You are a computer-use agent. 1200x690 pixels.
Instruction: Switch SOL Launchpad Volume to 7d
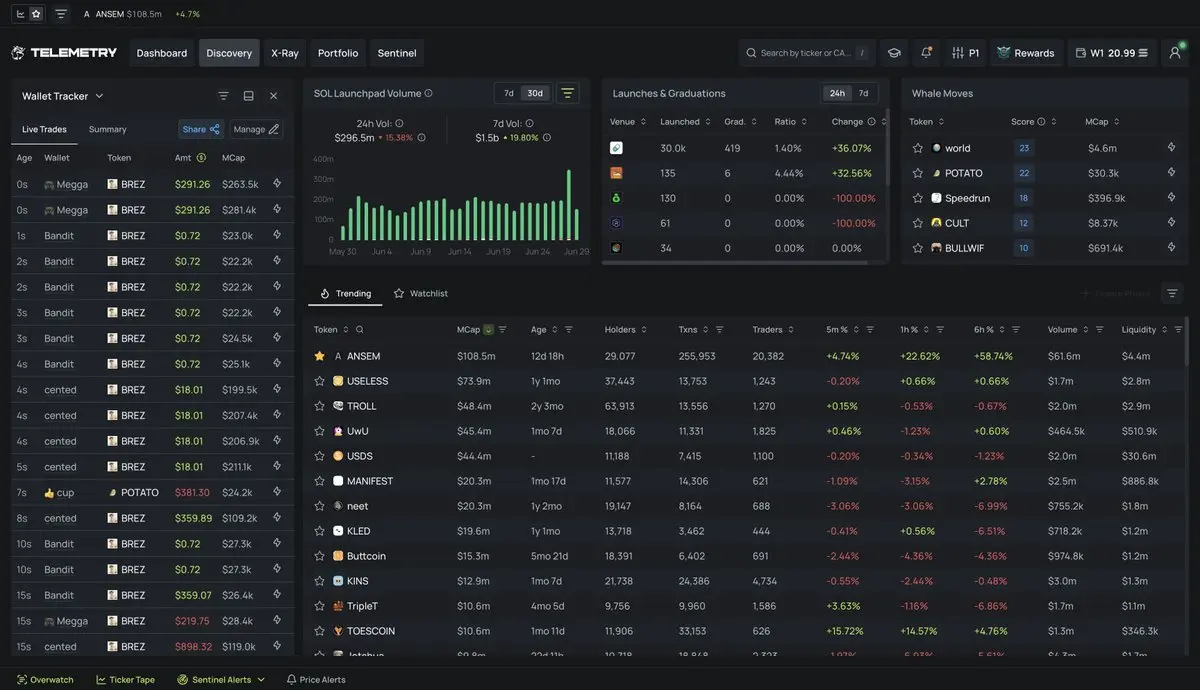coord(508,93)
